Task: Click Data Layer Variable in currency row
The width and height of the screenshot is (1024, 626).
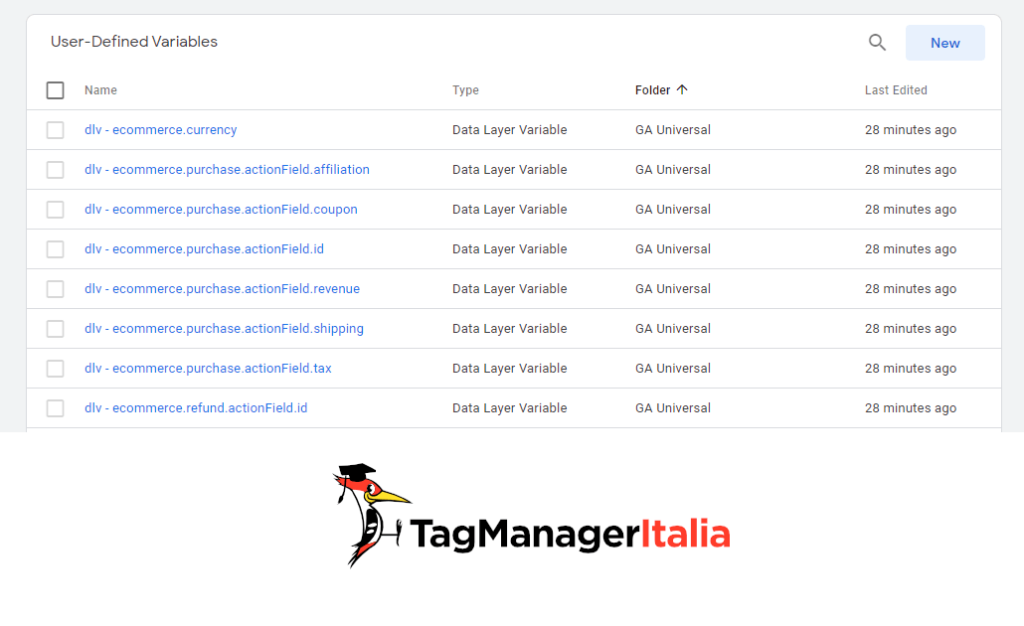Action: tap(509, 130)
